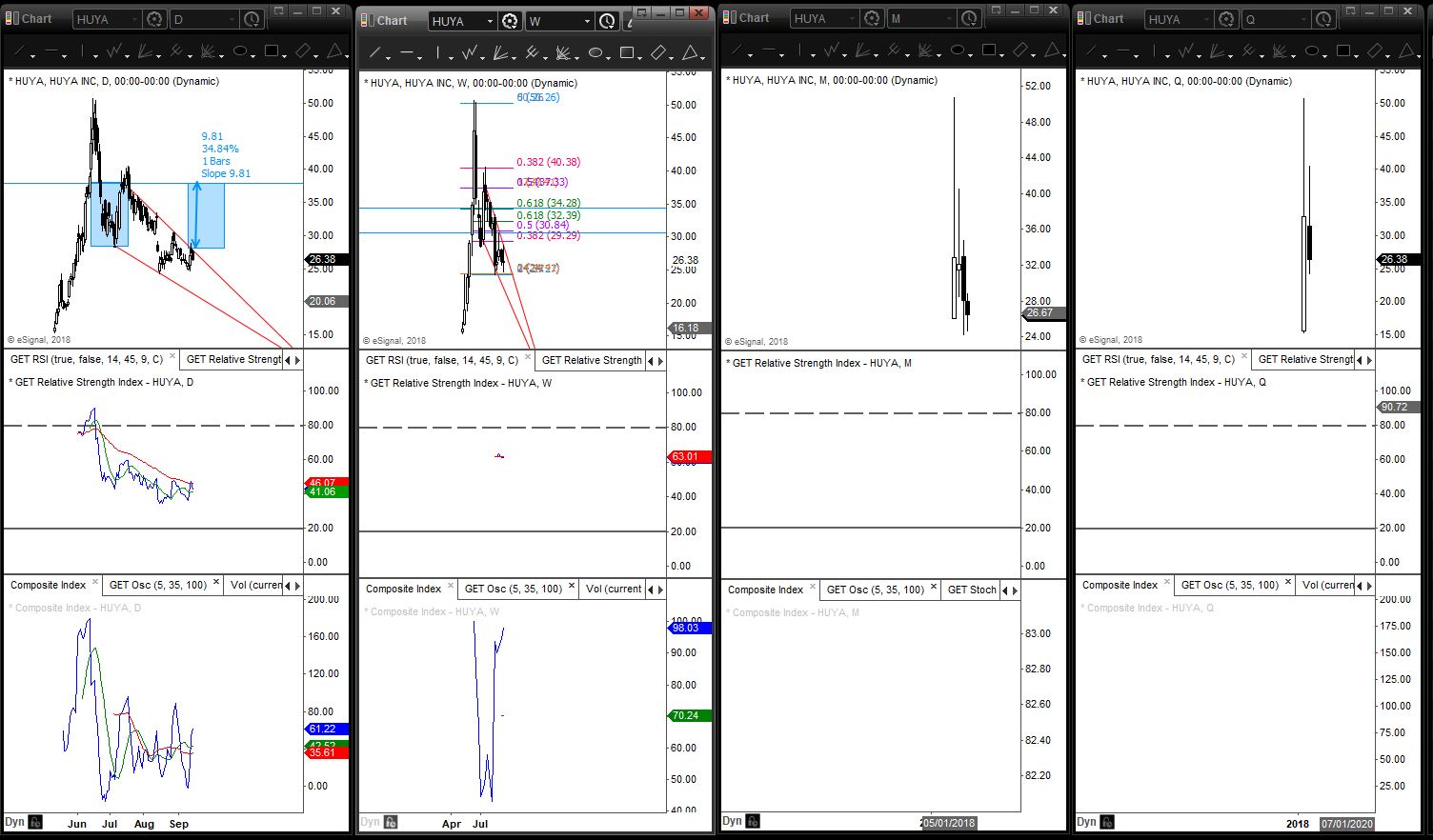Select ellipse tool in weekly chart

tap(595, 52)
